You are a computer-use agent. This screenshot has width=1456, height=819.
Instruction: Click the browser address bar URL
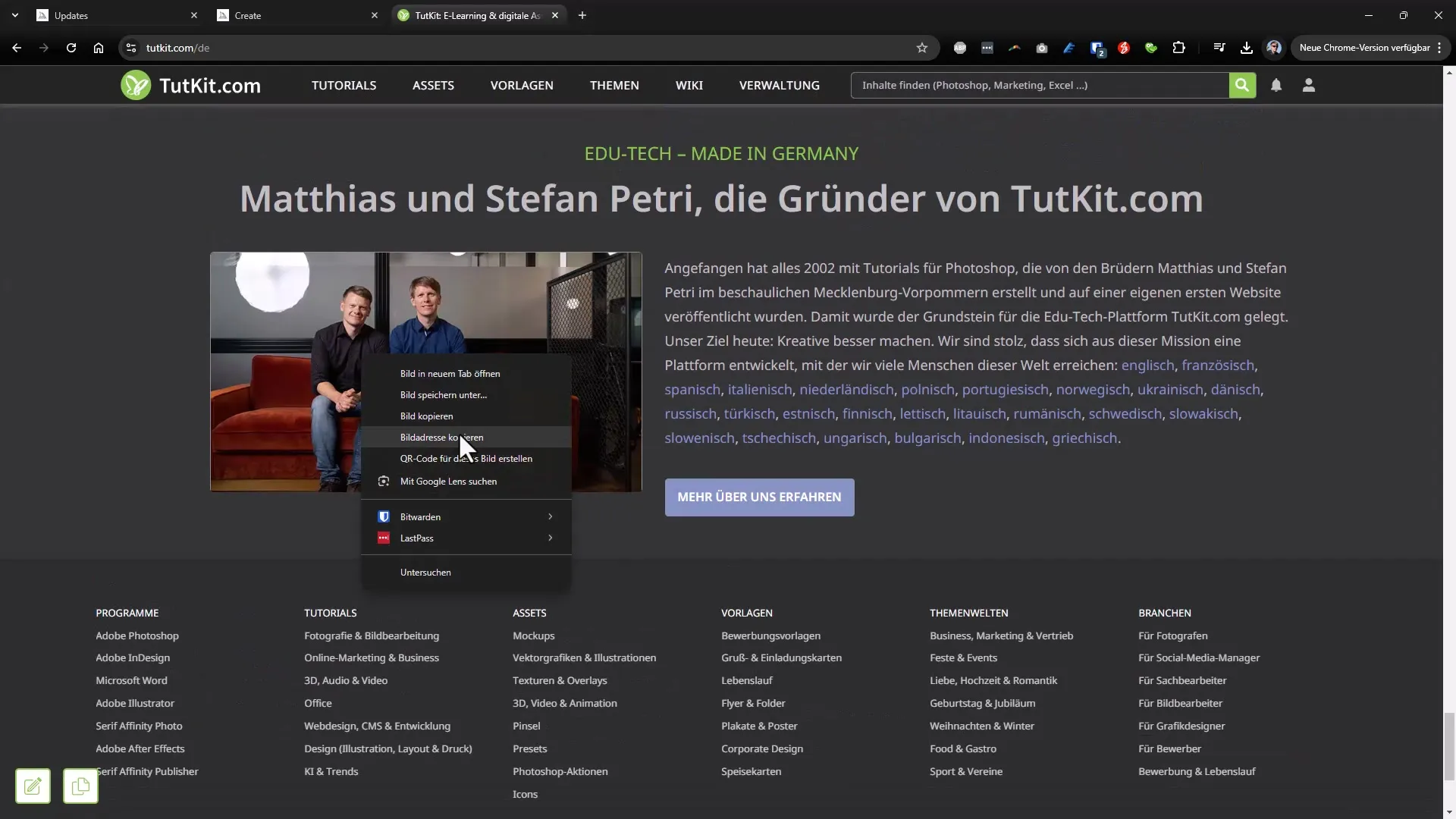pos(177,48)
